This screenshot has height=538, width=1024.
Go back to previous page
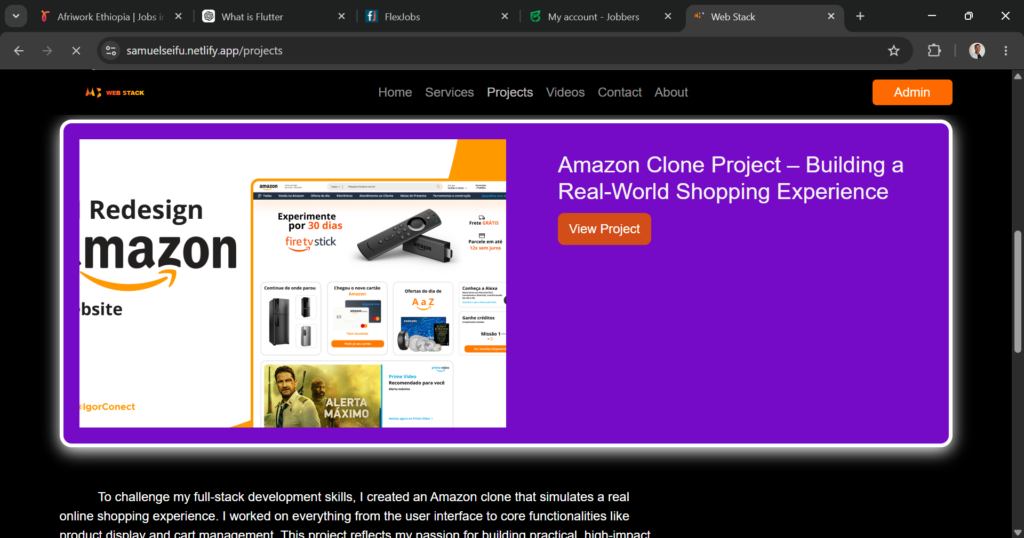point(19,50)
